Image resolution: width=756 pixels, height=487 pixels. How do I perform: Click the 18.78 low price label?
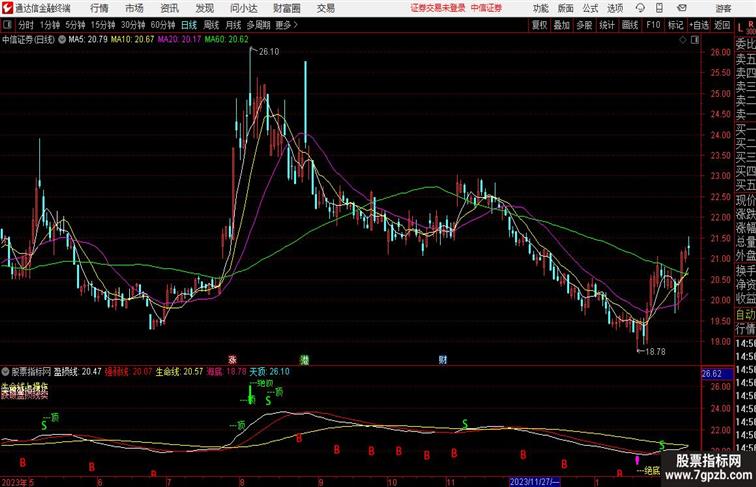point(655,352)
